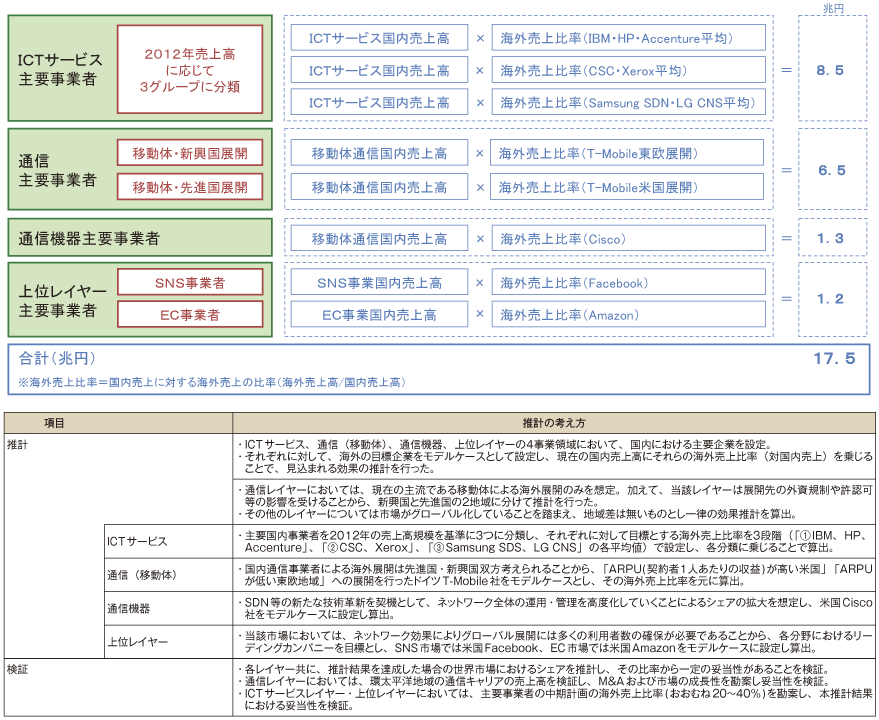Click the description starting 通信レイヤーにおいては、現在の主流

pos(555,502)
